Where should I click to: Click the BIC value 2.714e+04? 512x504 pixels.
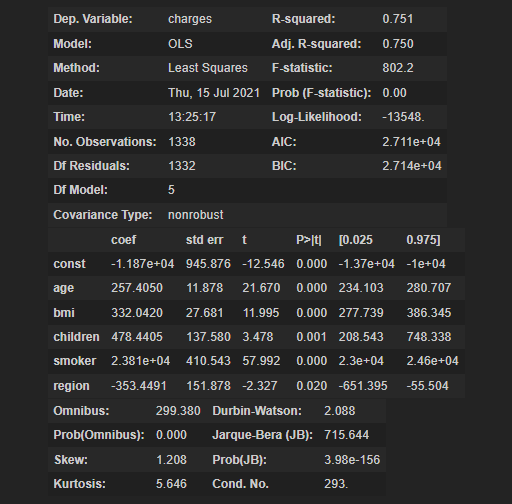coord(412,166)
